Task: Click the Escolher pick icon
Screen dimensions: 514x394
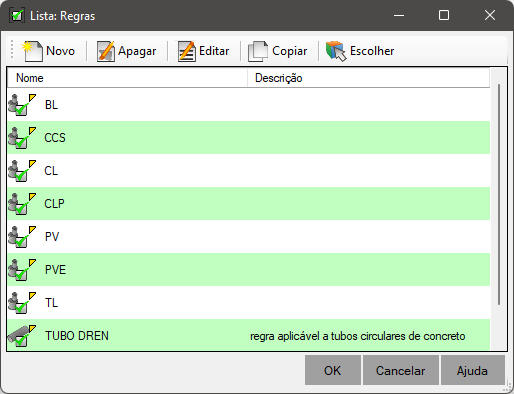Action: point(336,51)
